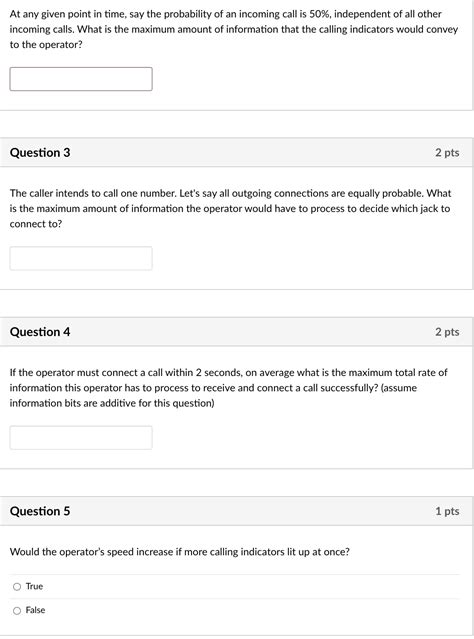Click the "which jack to connect to?" sentence
Screen dimensions: 474x639
coord(230,216)
